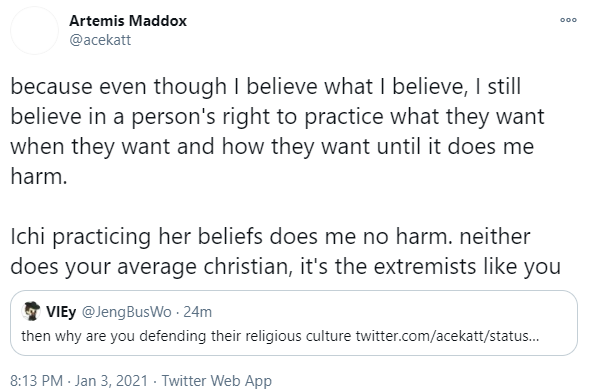590x392 pixels.
Task: Open the VIEy display name in quote
Action: pos(61,312)
